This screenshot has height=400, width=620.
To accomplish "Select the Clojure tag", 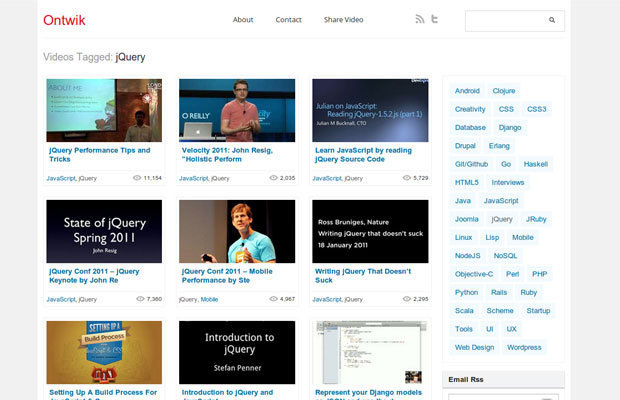I will pyautogui.click(x=504, y=91).
